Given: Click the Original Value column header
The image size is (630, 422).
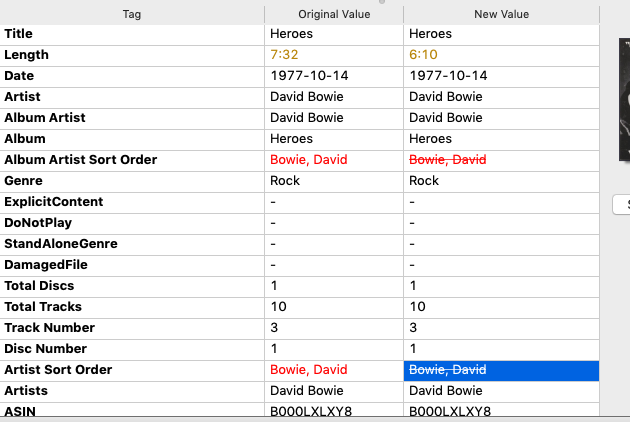Looking at the screenshot, I should click(x=334, y=14).
